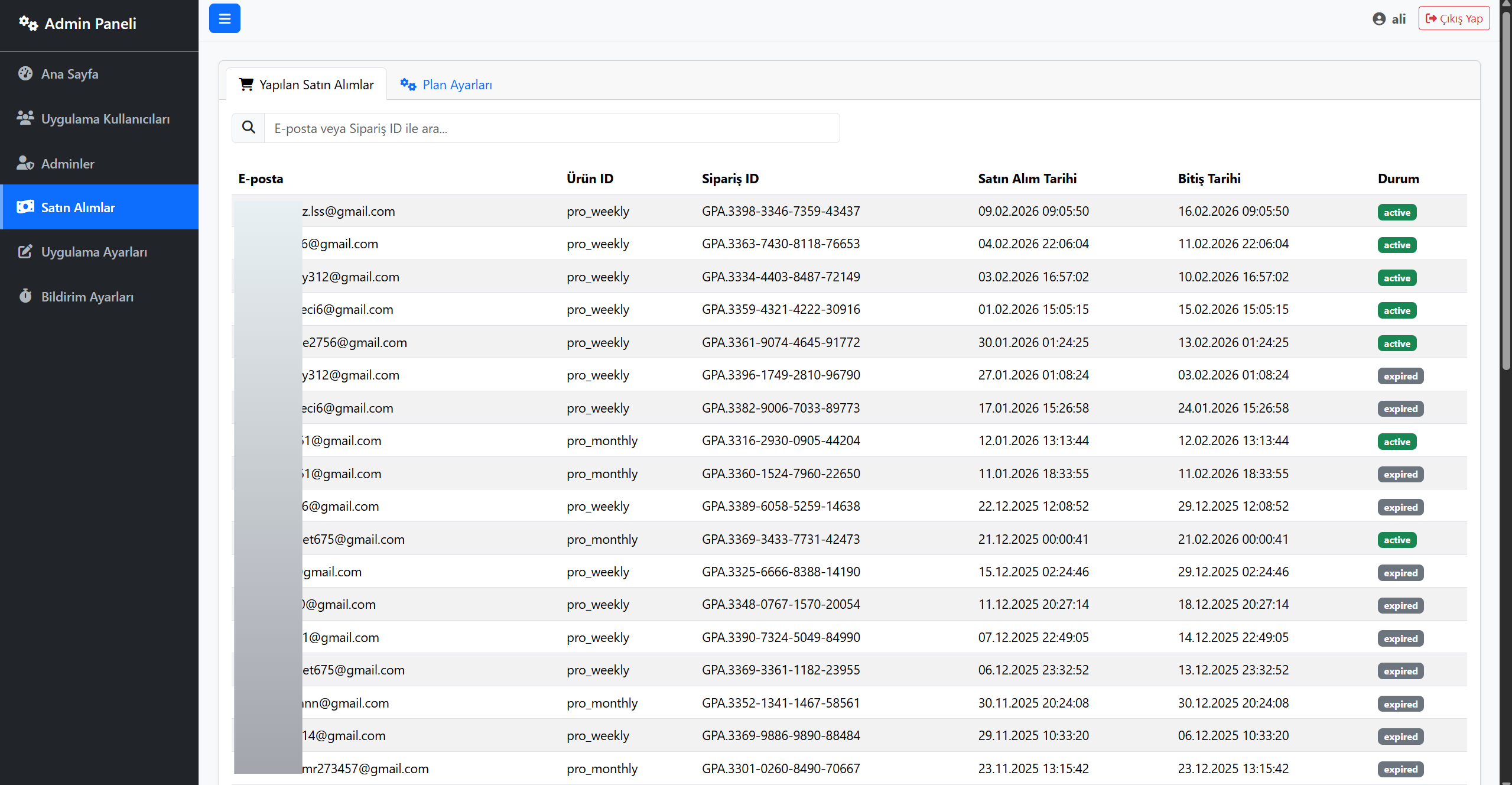Click pro_monthly in the GPA.3301-0260-8490-70667 row
Viewport: 1512px width, 785px height.
pyautogui.click(x=602, y=768)
